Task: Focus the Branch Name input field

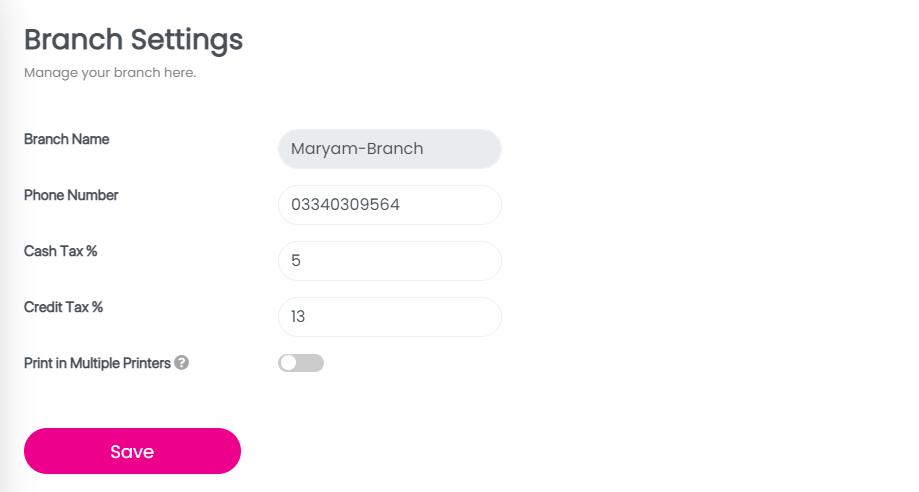Action: (x=389, y=149)
